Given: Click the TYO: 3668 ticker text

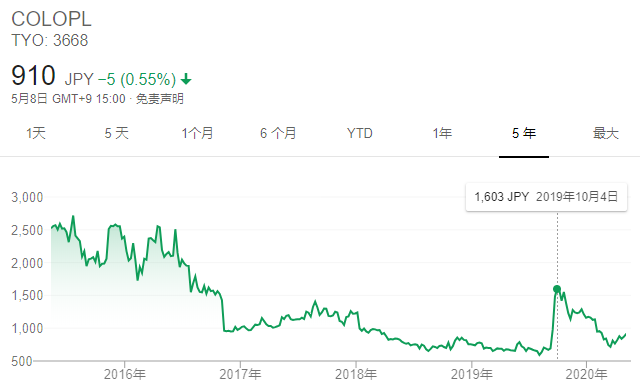Looking at the screenshot, I should (x=49, y=40).
